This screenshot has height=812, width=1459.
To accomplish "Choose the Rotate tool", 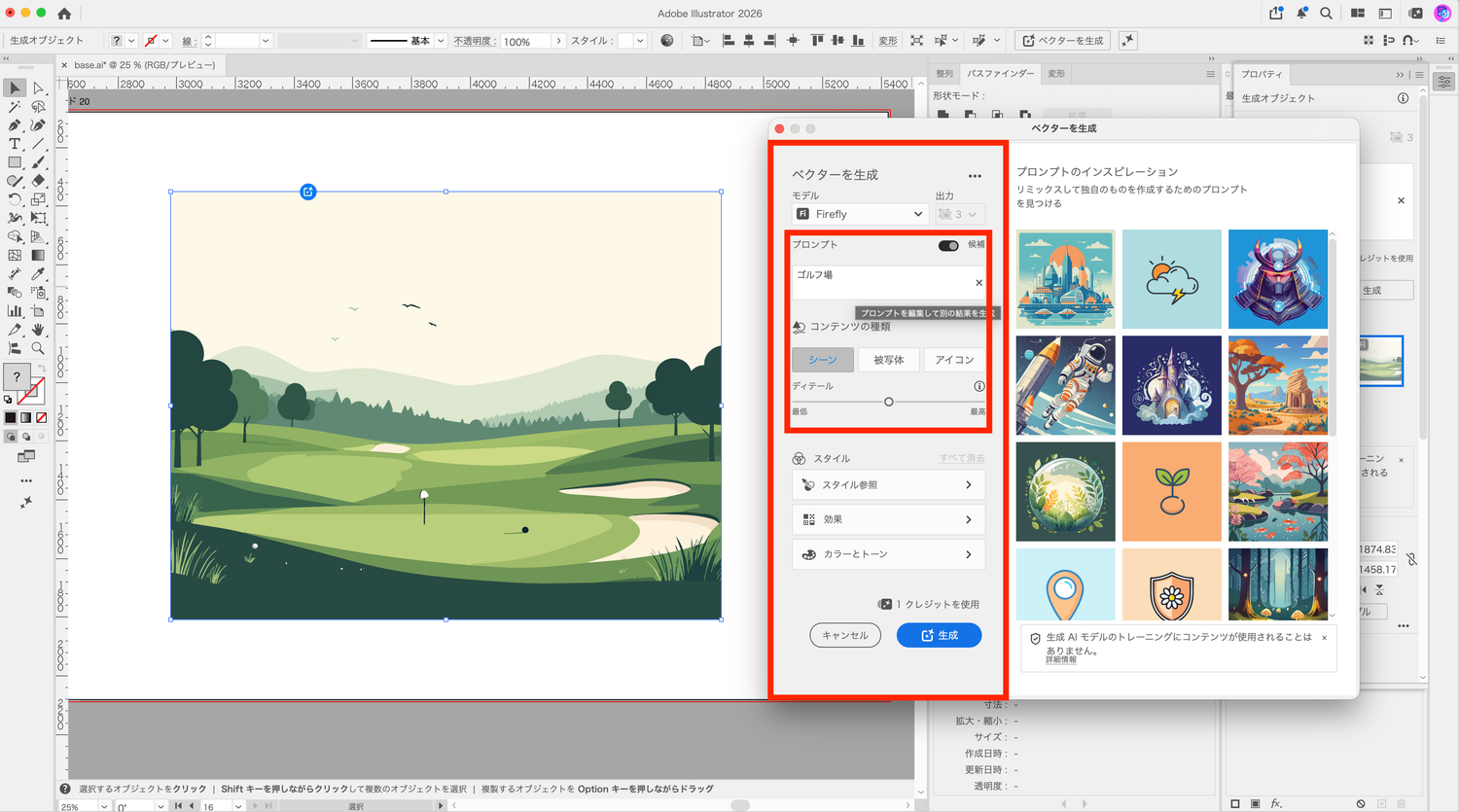I will (x=15, y=199).
